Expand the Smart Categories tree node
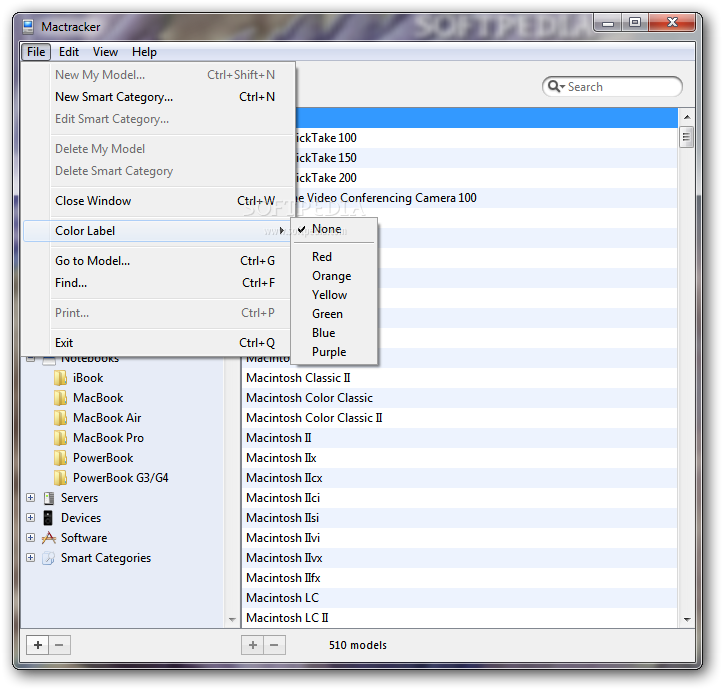Screen dimensions: 723x690 click(x=30, y=558)
